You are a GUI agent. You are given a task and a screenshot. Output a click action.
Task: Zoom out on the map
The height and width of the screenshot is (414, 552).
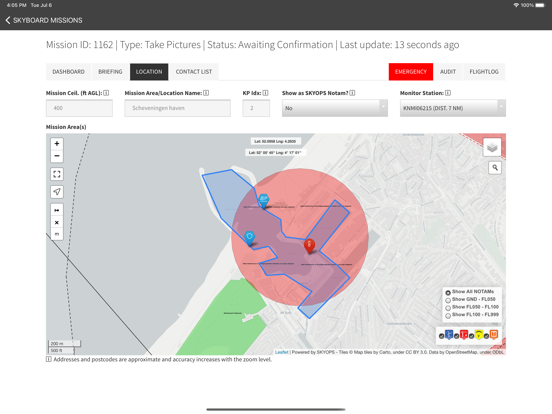pyautogui.click(x=57, y=156)
